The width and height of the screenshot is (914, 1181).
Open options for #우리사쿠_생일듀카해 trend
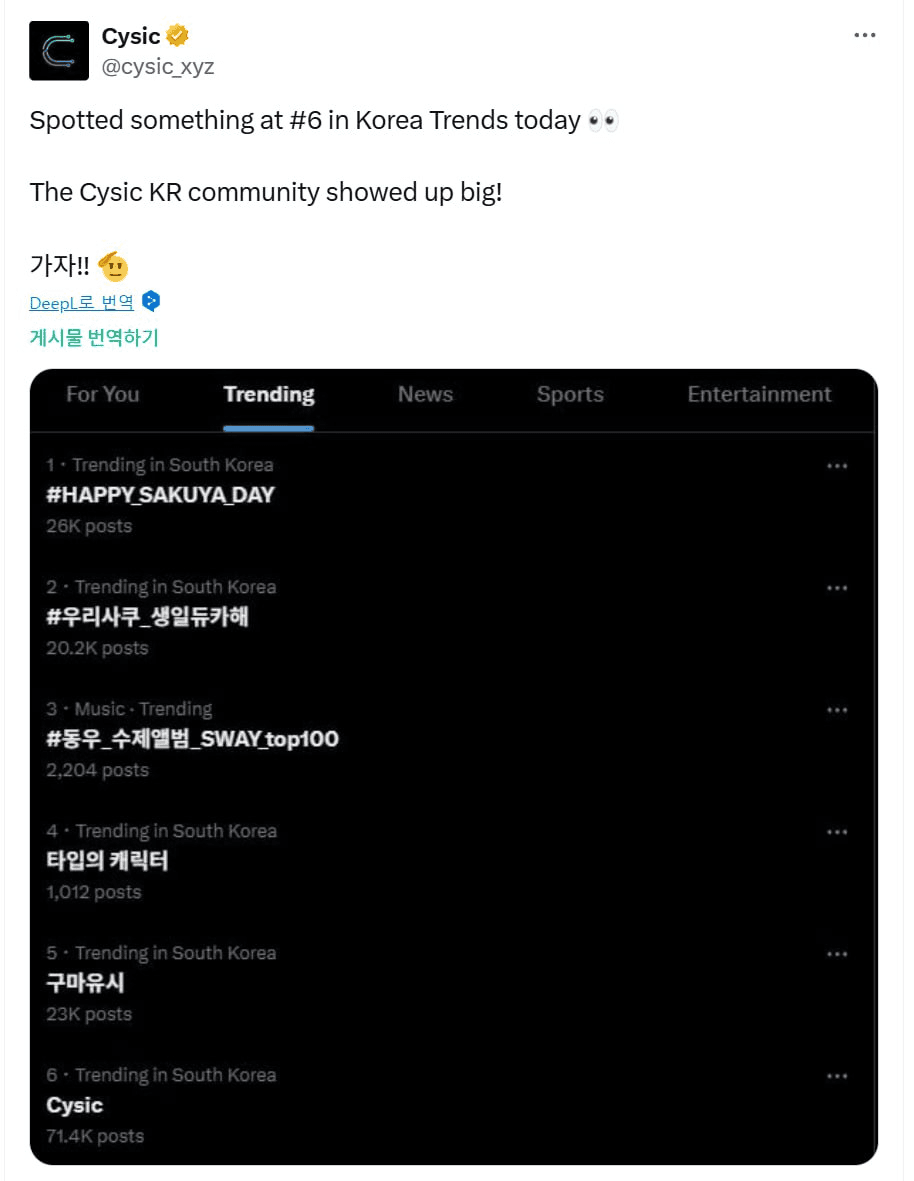(837, 588)
